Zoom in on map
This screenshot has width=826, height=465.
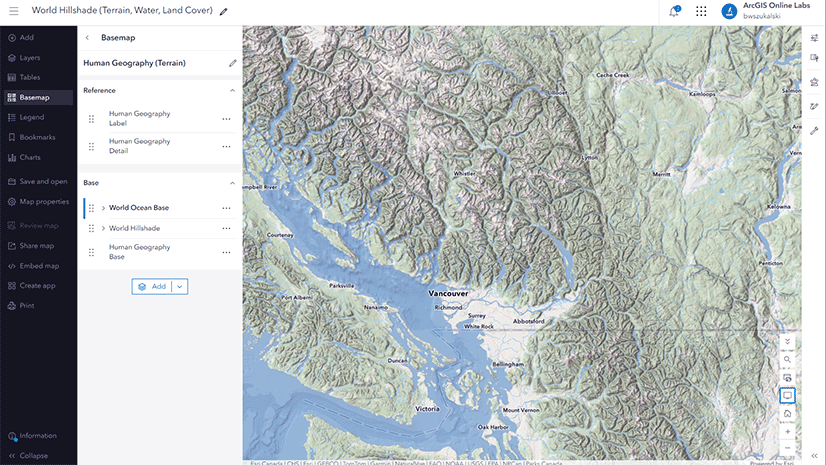click(788, 432)
